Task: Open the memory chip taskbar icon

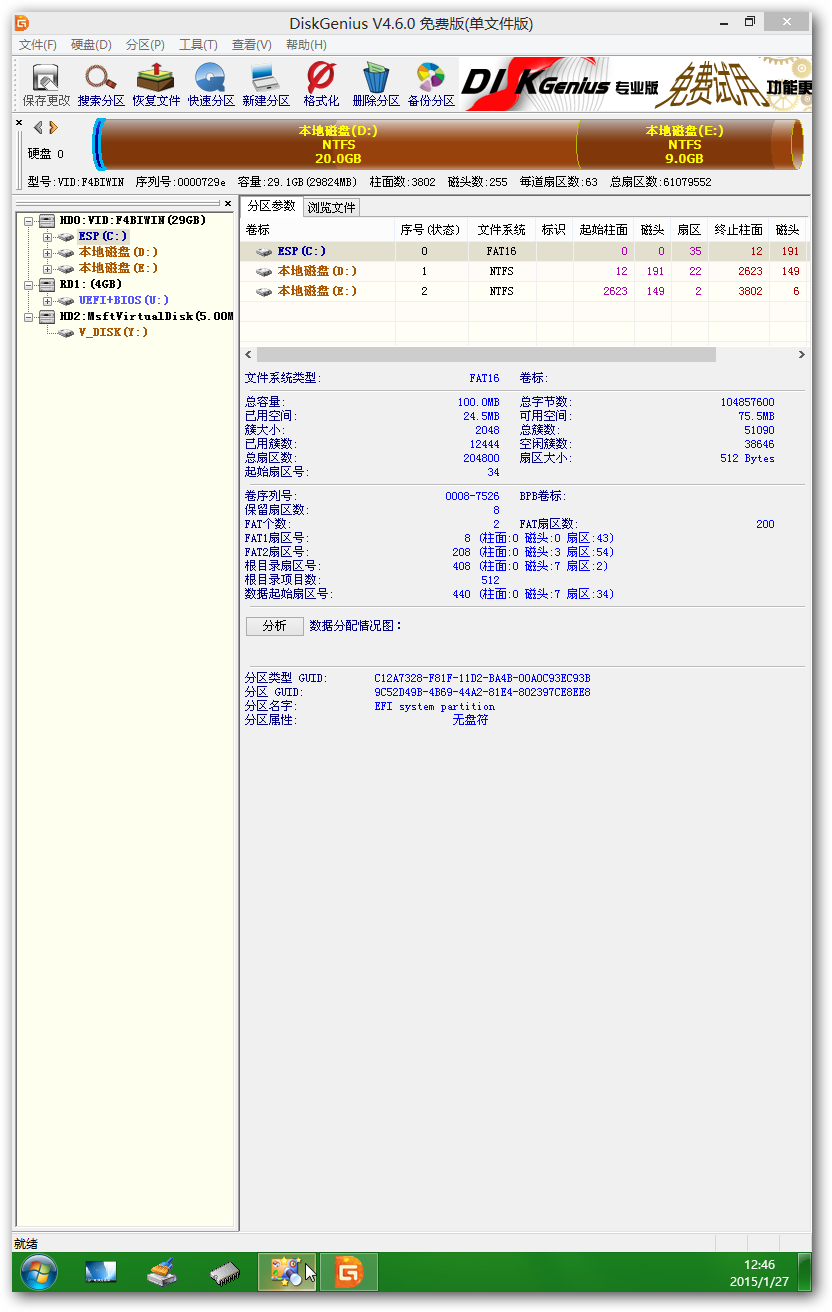Action: pos(224,1272)
